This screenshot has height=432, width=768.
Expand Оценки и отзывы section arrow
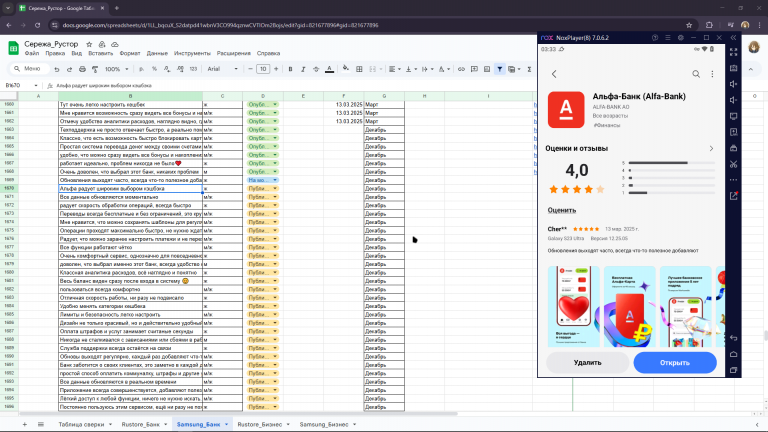coord(711,148)
